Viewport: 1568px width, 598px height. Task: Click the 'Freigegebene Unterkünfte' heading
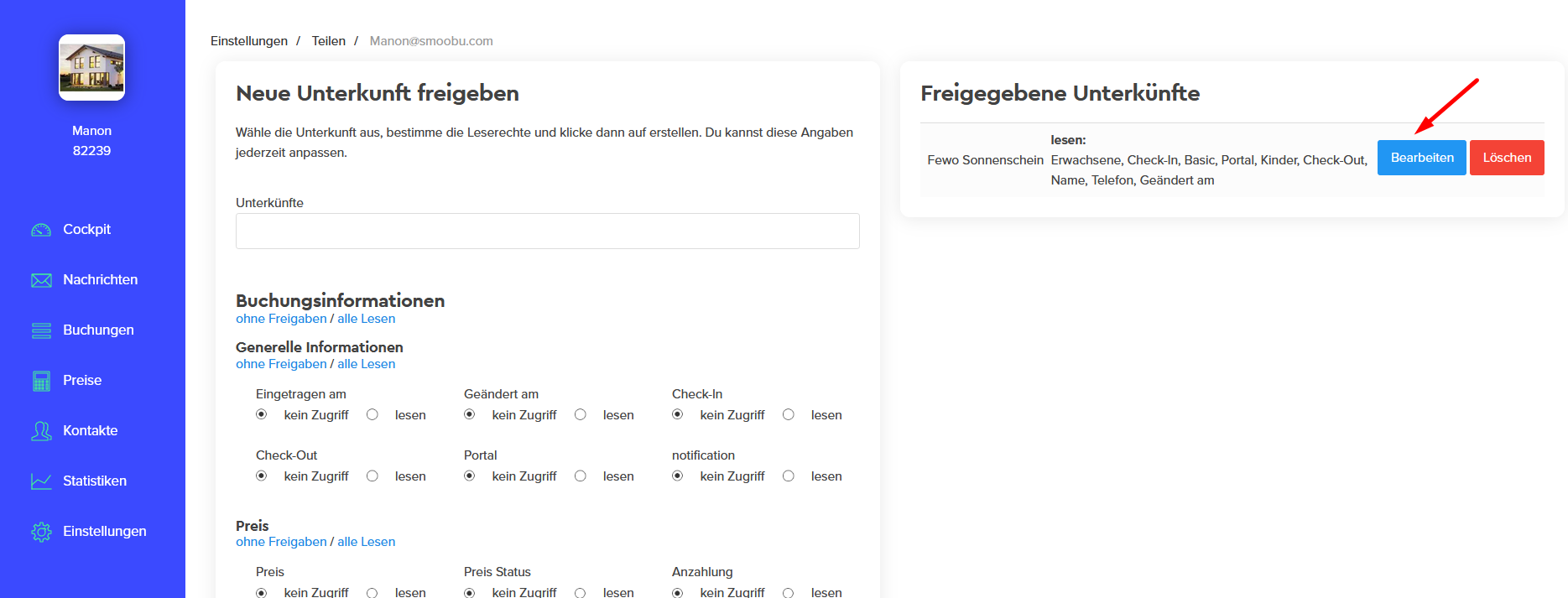click(x=1060, y=93)
